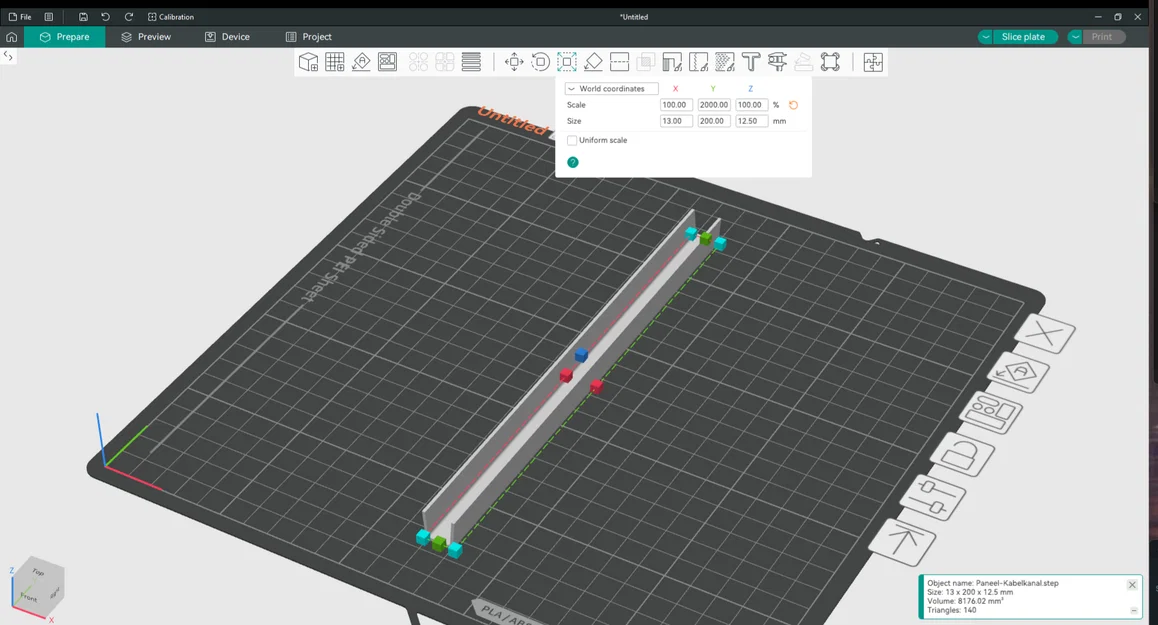Screen dimensions: 1158x625
Task: Click the Untitled plate name label
Action: click(513, 122)
